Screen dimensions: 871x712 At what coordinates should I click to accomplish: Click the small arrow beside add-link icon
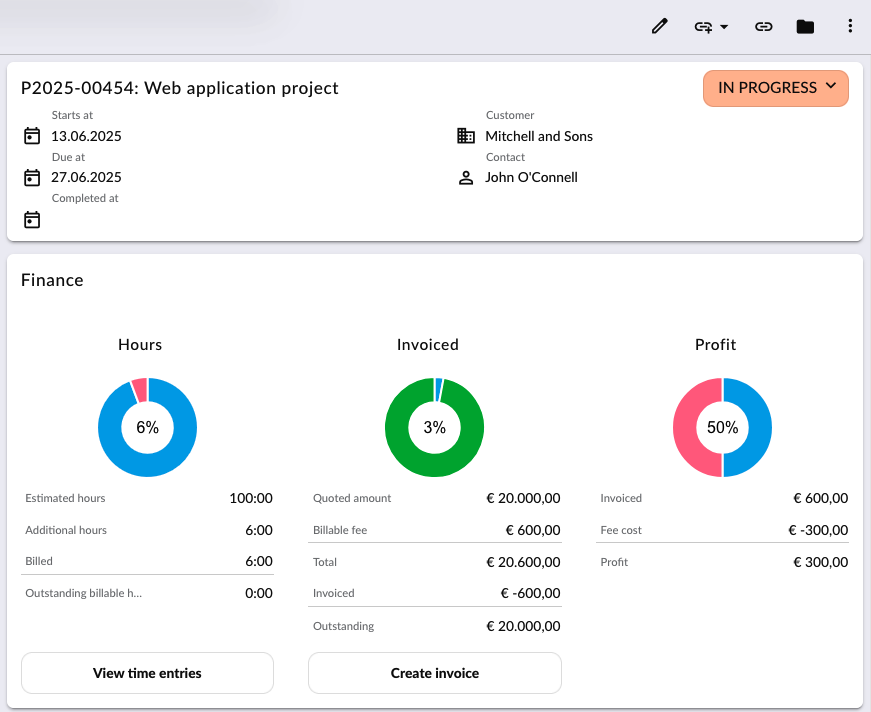(x=724, y=27)
